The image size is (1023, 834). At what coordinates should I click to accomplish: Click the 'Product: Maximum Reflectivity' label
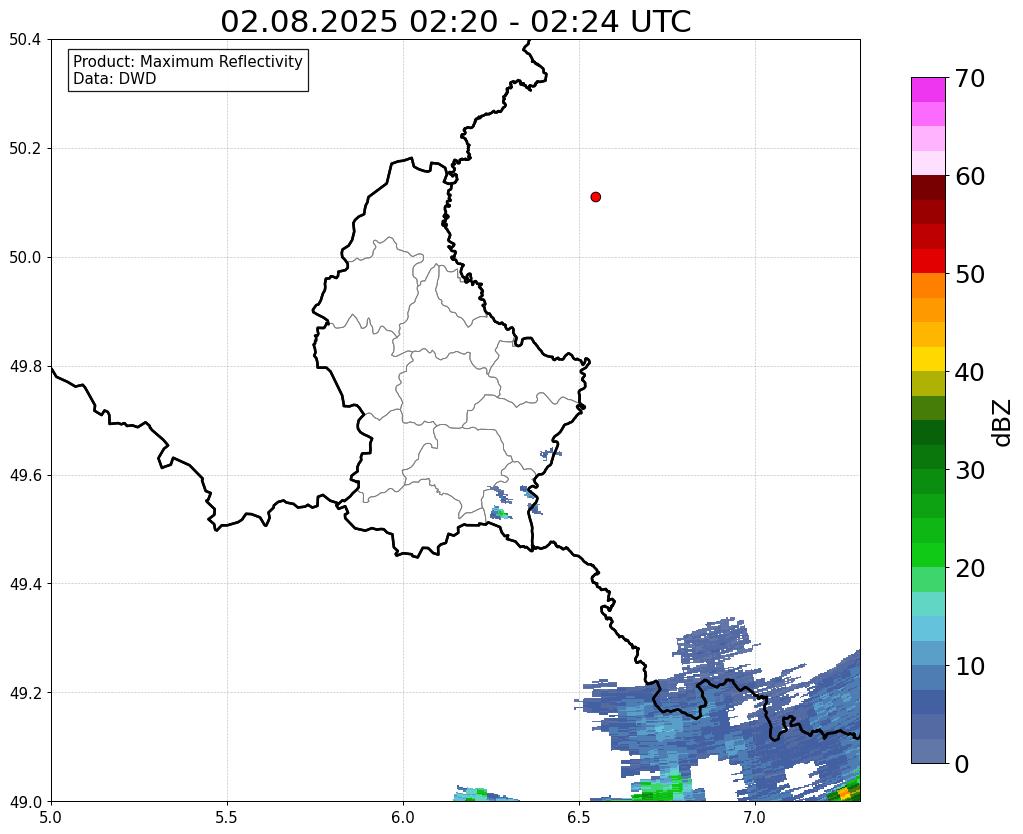point(188,61)
